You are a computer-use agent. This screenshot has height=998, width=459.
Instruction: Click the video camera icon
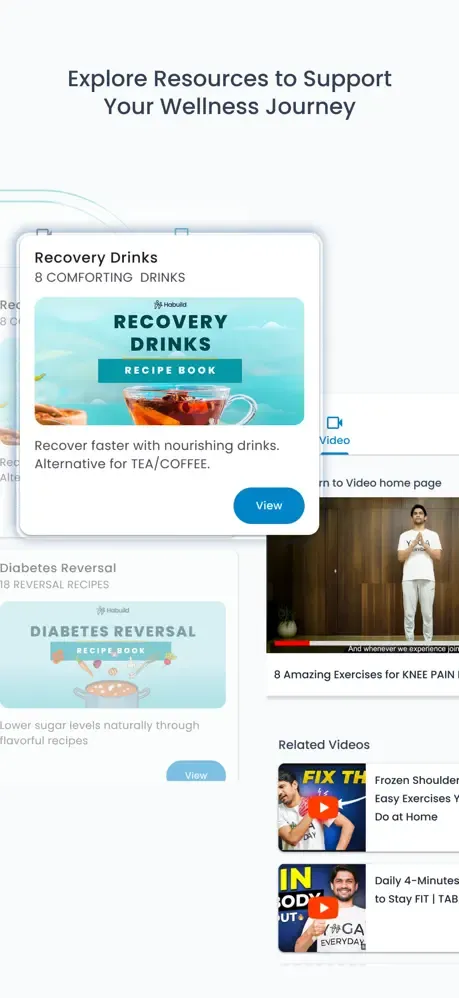pos(334,423)
